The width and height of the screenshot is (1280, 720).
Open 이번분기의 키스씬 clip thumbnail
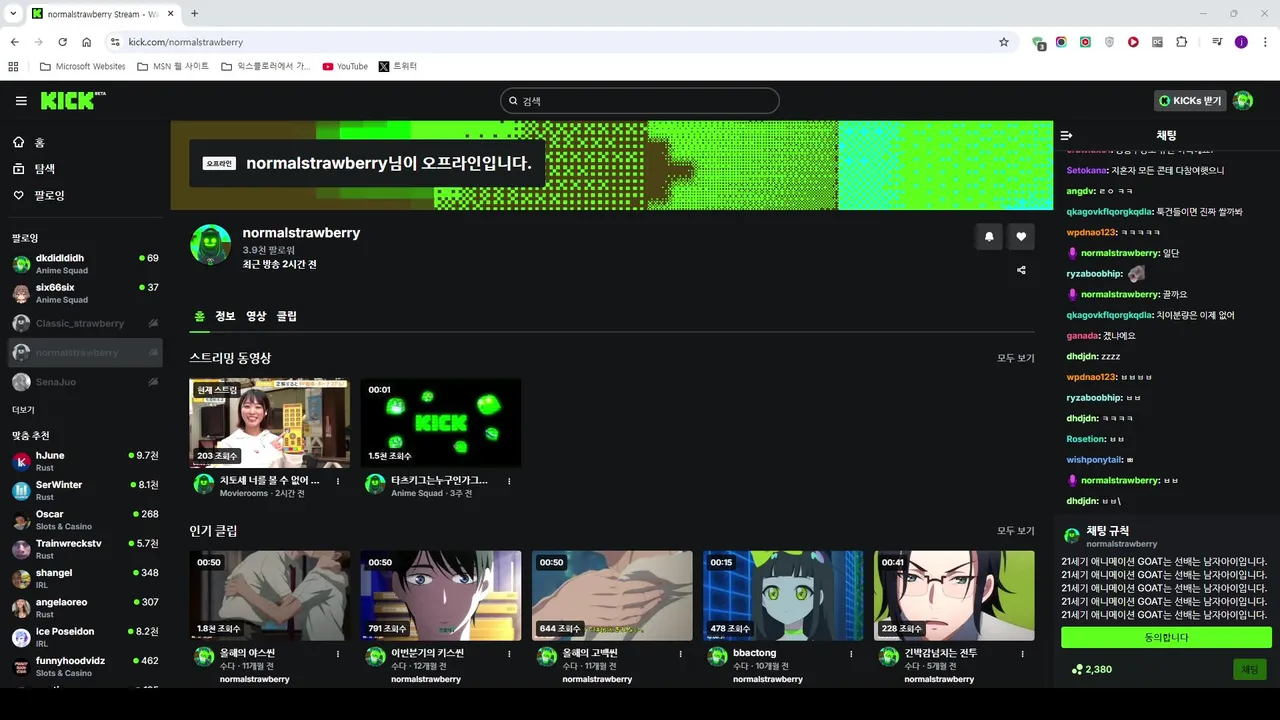tap(441, 596)
